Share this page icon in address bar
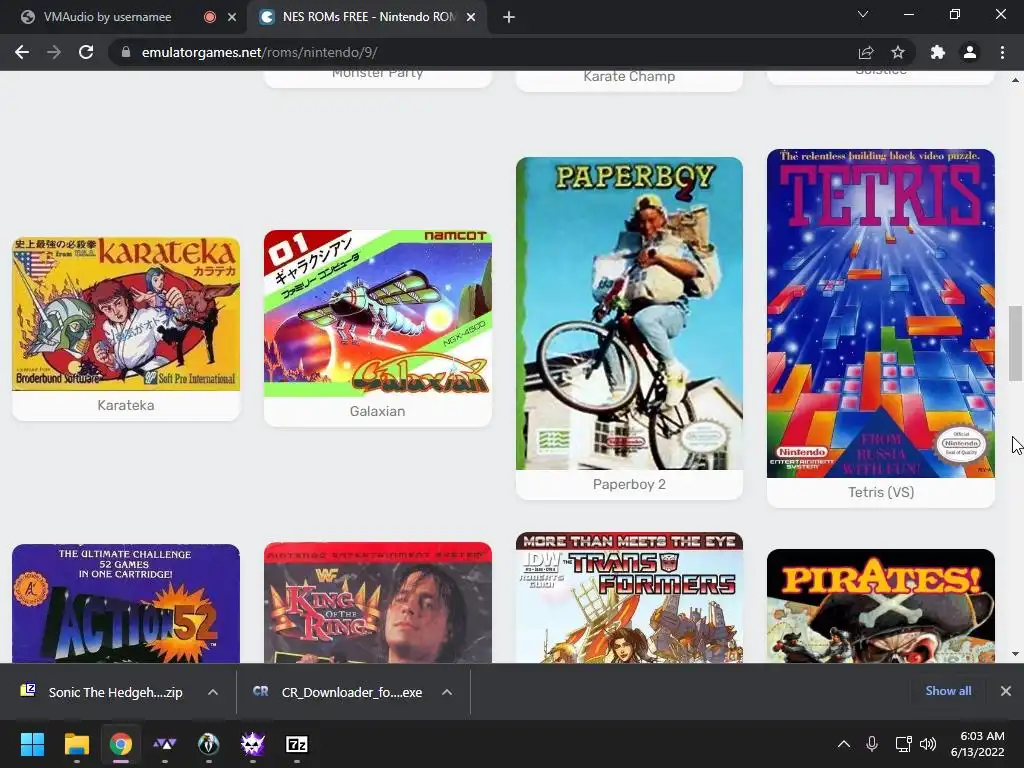This screenshot has height=768, width=1024. 866,52
